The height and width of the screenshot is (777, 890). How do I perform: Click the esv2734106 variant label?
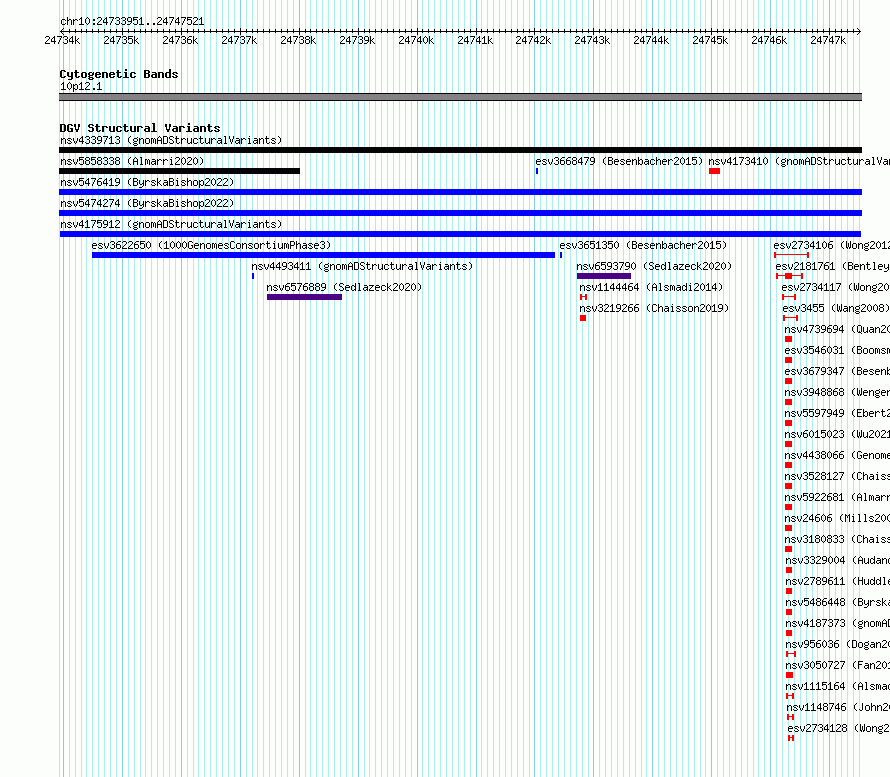click(832, 245)
